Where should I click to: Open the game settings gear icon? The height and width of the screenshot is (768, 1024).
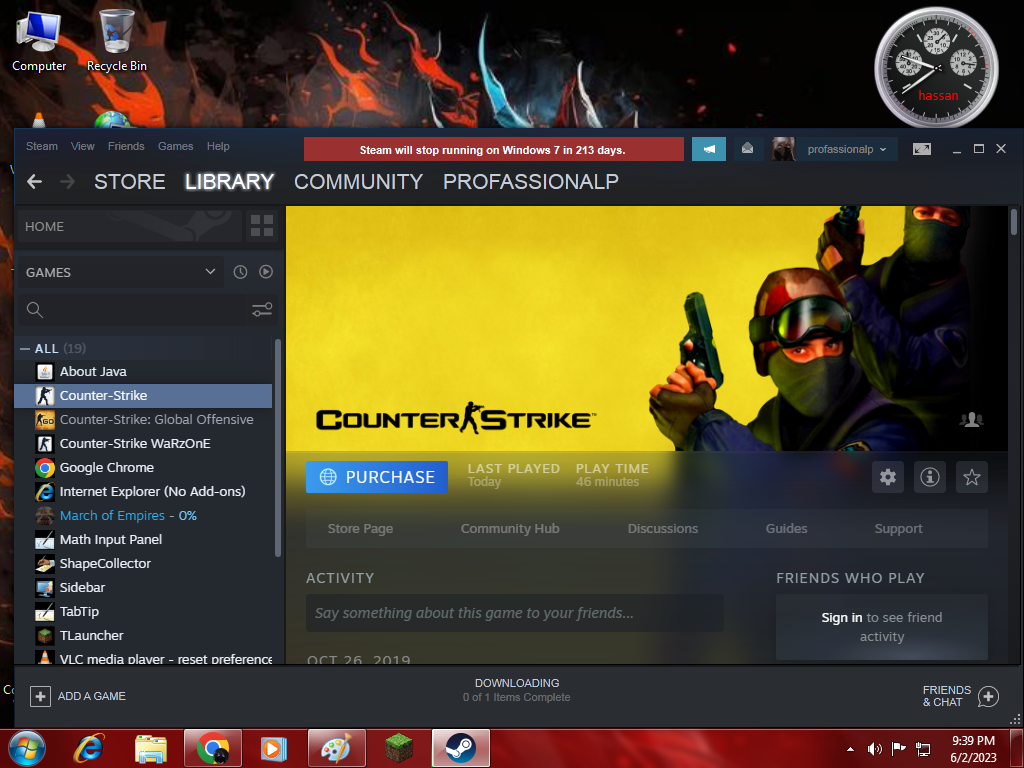point(888,477)
